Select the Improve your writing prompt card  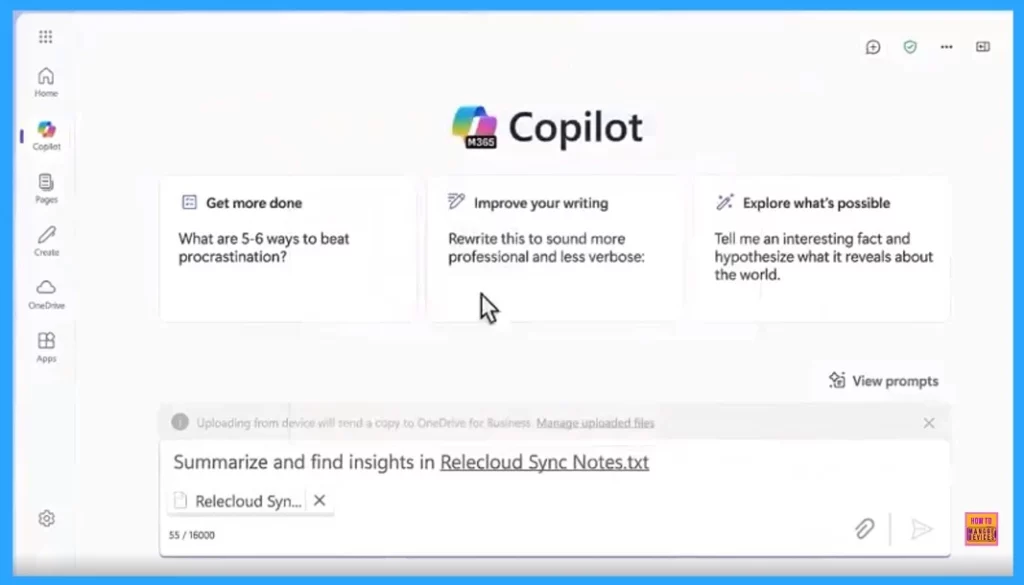tap(554, 249)
